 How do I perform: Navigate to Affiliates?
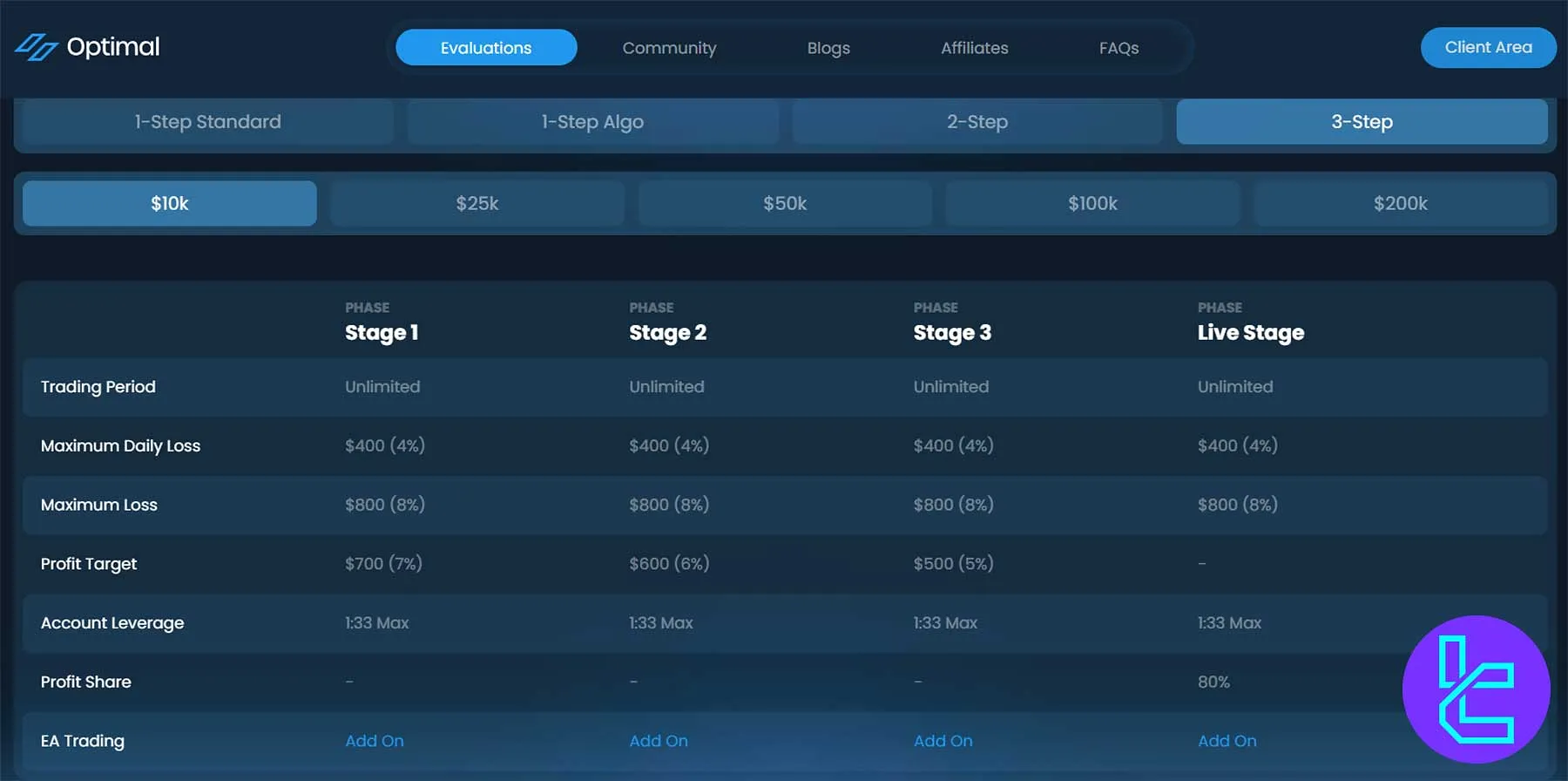tap(974, 48)
